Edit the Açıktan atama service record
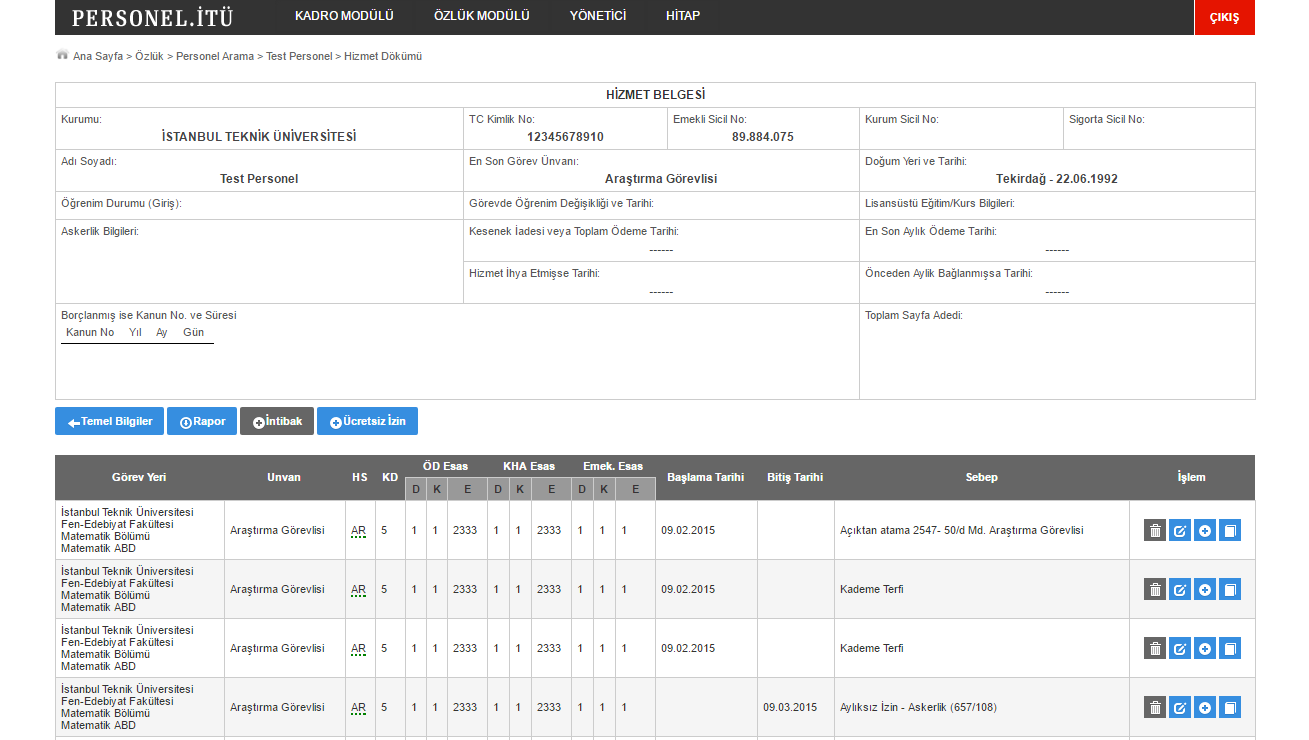The image size is (1309, 740). (1180, 531)
